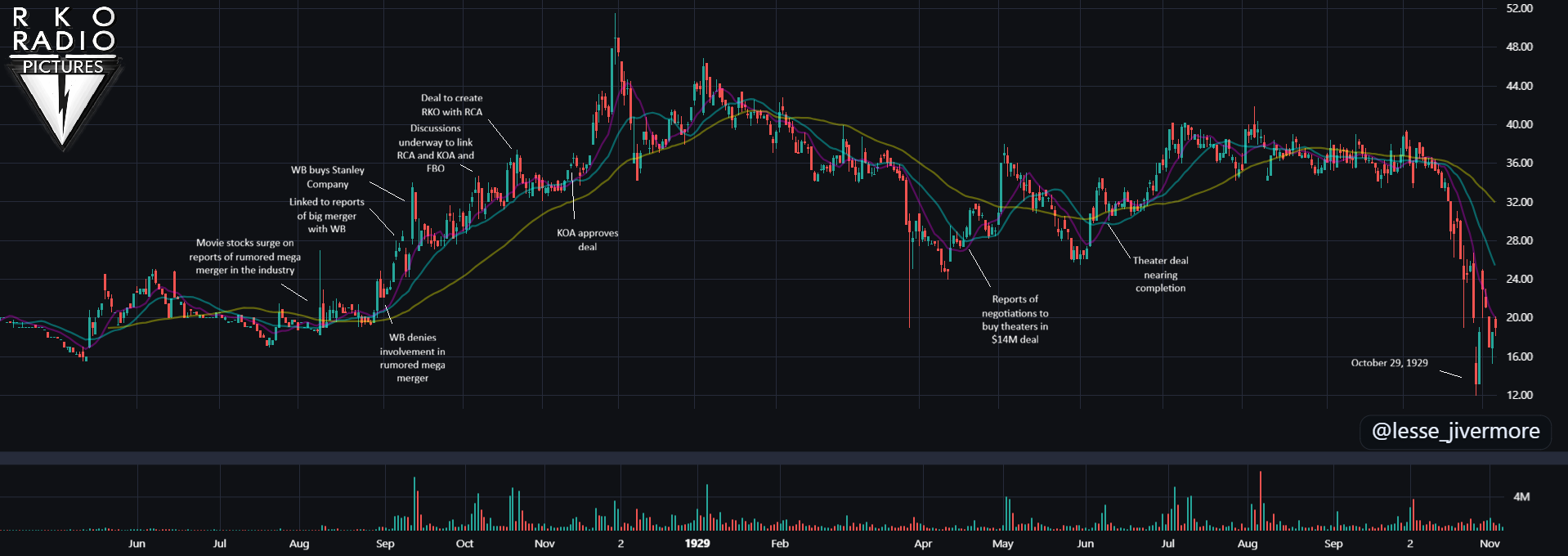The image size is (1568, 556).
Task: Click the 32.00 price axis label
Action: pos(1520,202)
